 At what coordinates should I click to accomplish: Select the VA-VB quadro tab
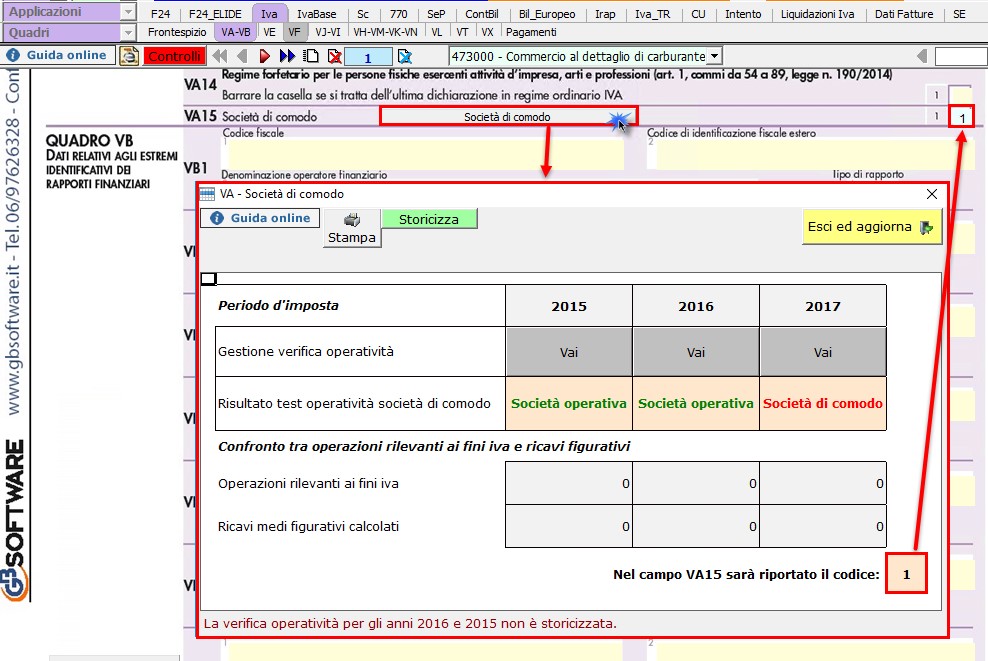pyautogui.click(x=236, y=32)
